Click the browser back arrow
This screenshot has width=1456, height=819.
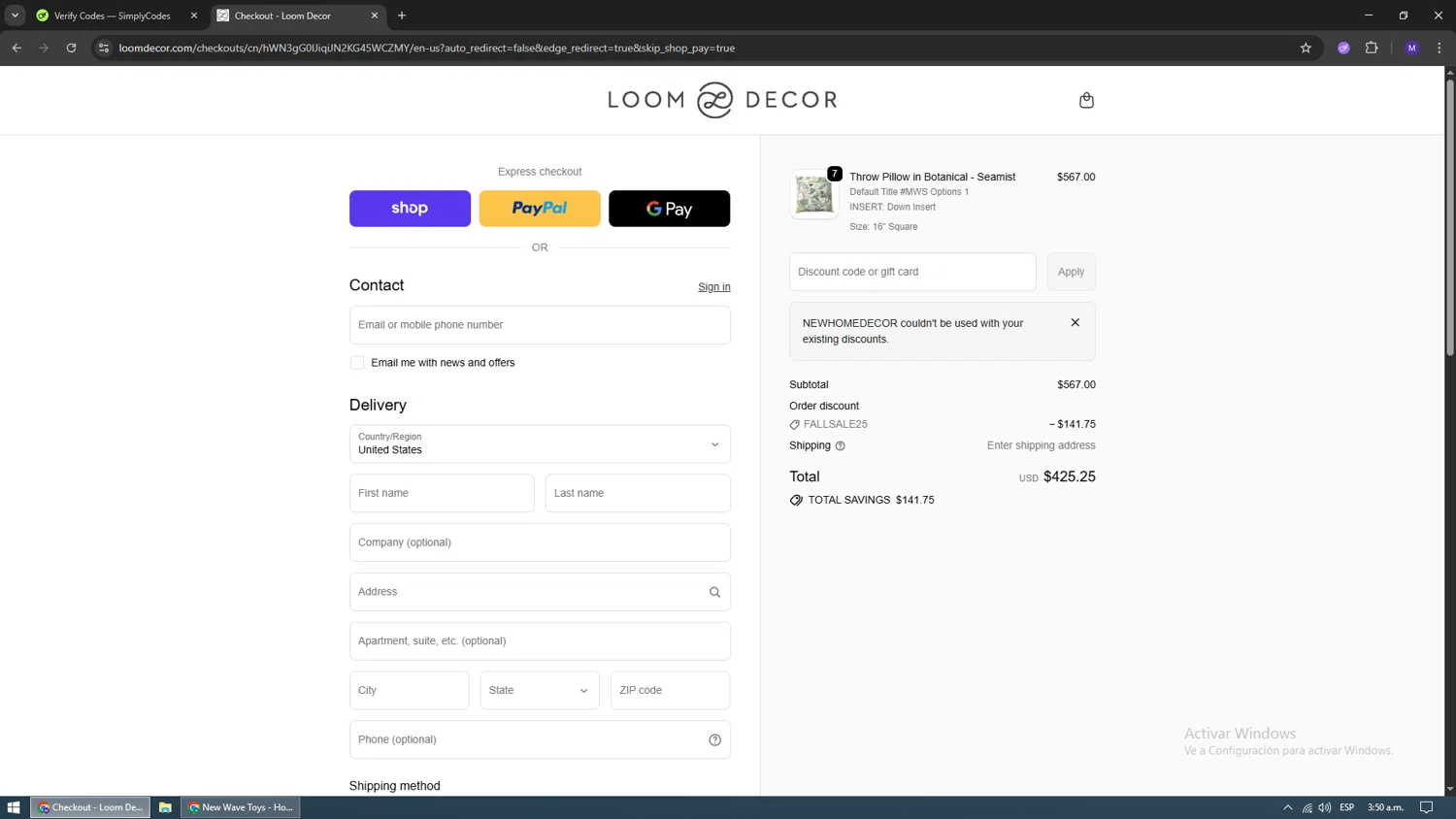17,48
